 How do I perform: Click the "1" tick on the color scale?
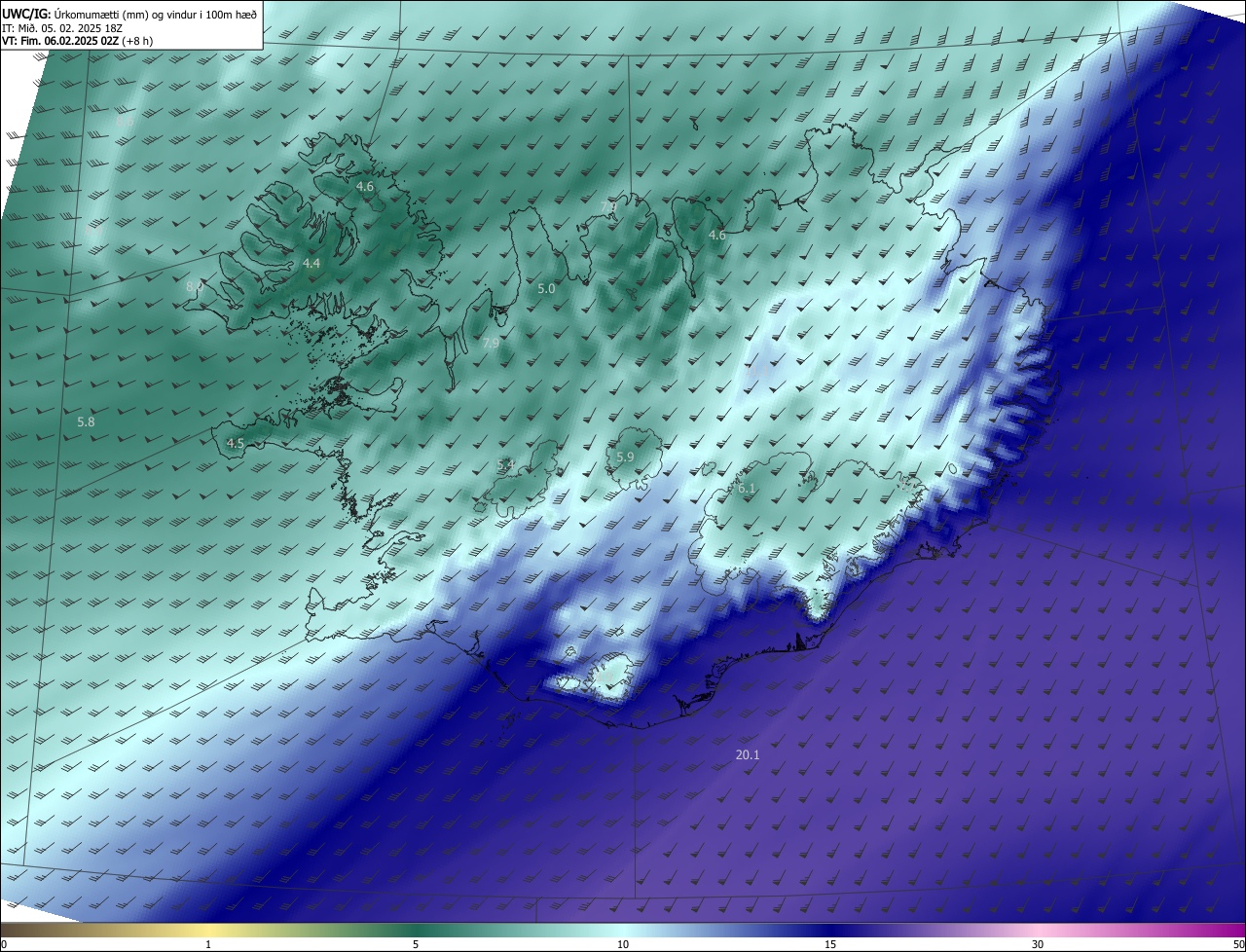(208, 944)
